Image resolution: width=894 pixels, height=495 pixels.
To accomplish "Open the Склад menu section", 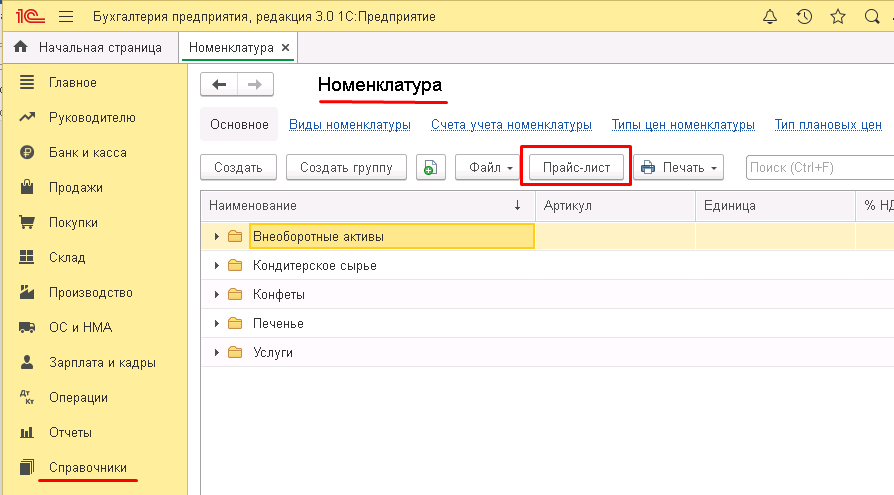I will pos(67,258).
